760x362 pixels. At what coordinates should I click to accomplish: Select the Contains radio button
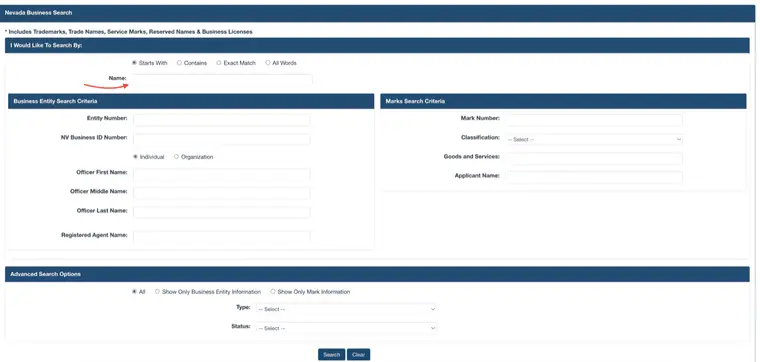pos(179,63)
